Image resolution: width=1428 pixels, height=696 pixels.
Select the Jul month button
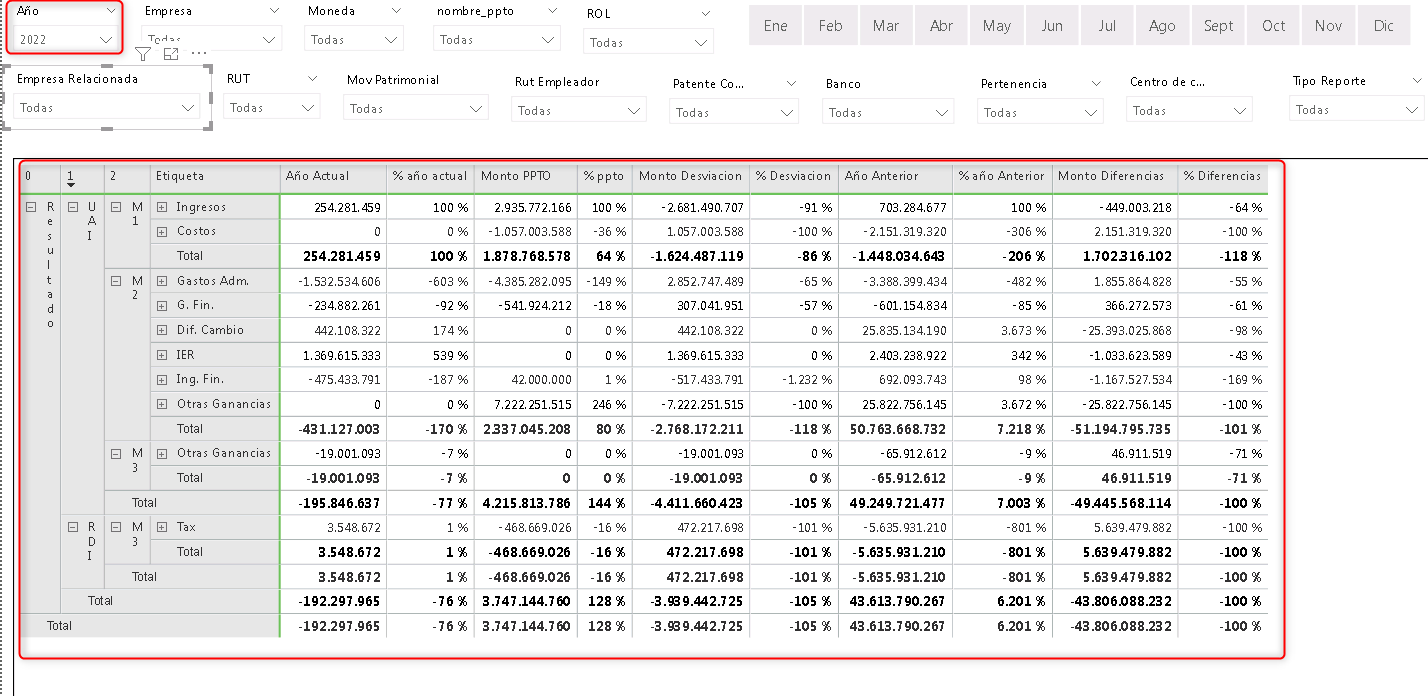tap(1107, 26)
